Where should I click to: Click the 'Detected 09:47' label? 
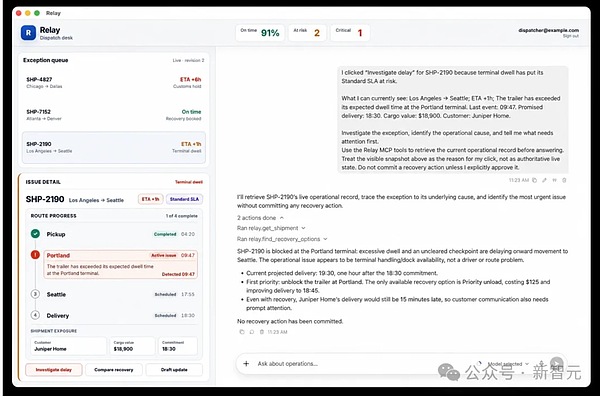(x=178, y=274)
